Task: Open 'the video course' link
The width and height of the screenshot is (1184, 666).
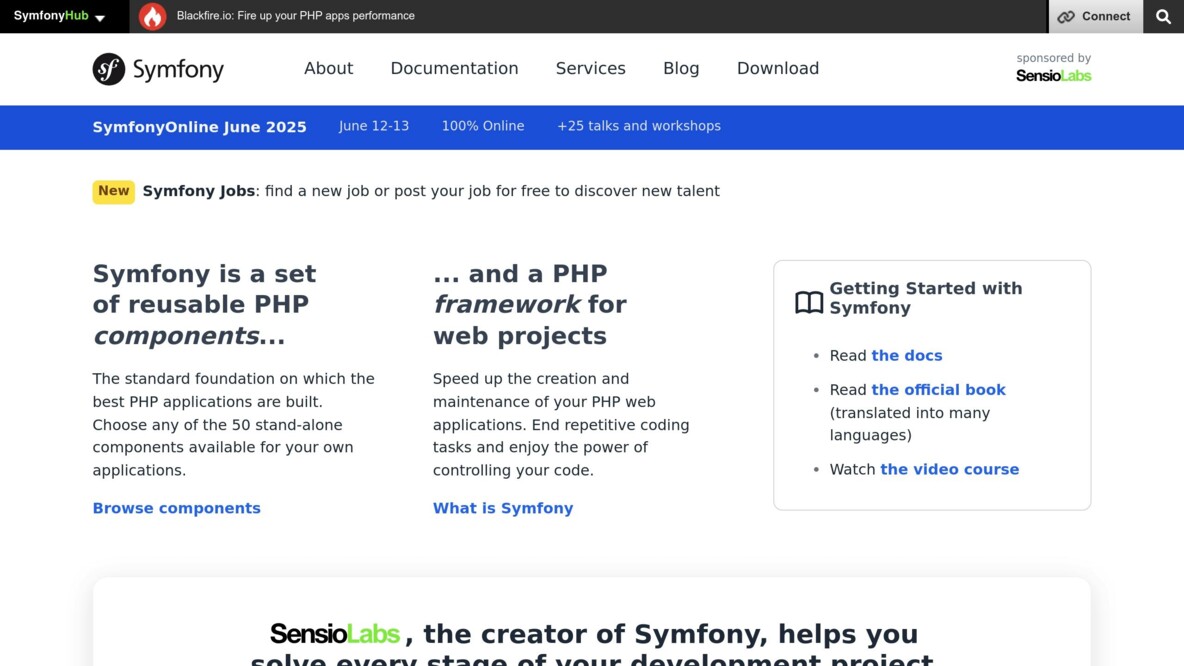Action: [949, 469]
